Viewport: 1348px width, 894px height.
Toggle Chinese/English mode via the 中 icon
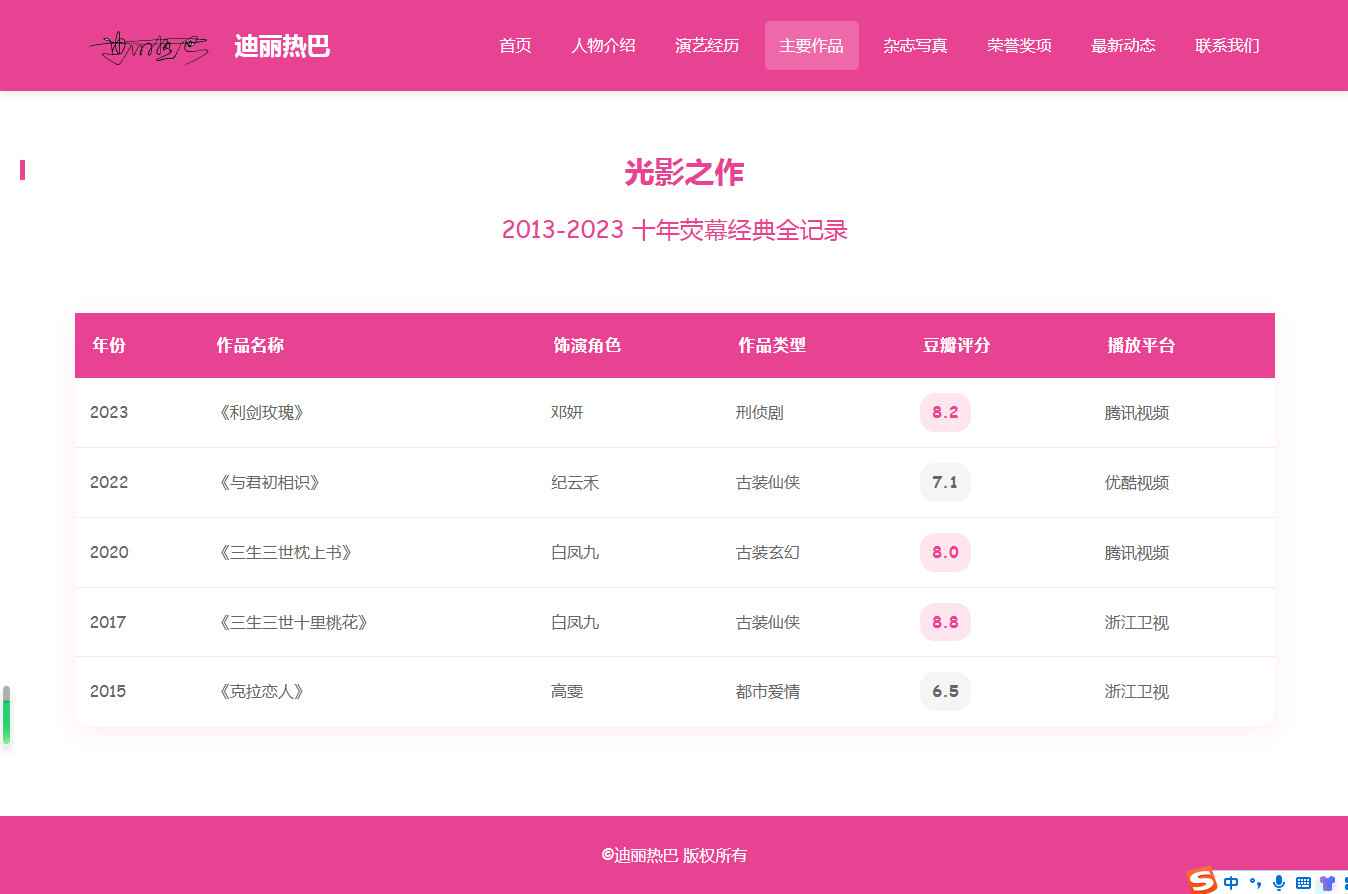tap(1231, 882)
